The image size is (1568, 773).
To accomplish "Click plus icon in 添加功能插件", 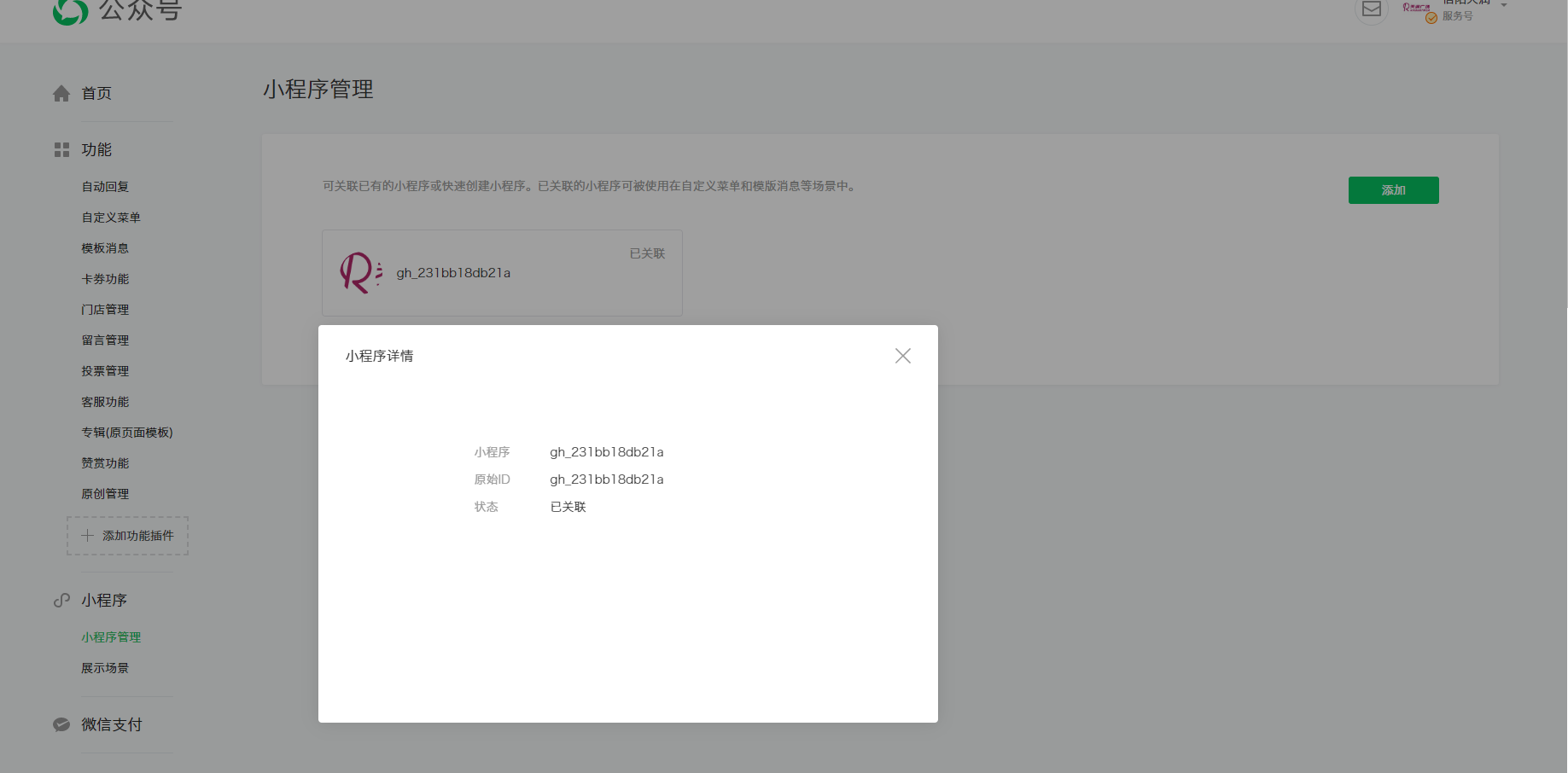I will tap(87, 536).
